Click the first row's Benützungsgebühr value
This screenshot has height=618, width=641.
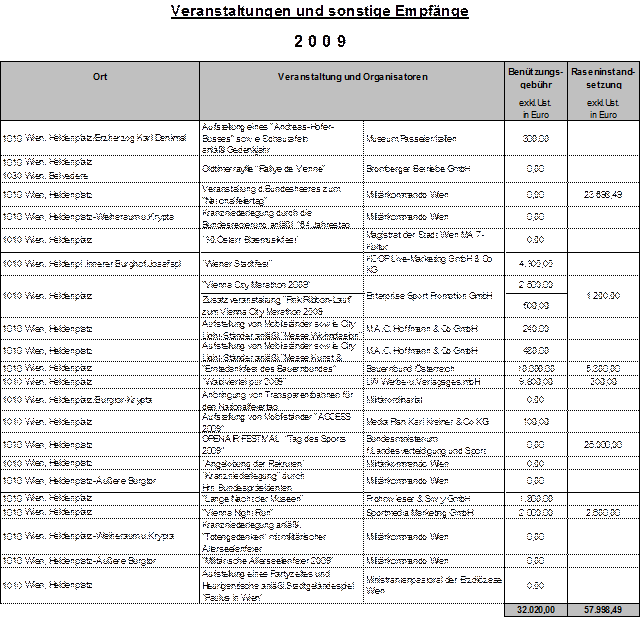(535, 136)
